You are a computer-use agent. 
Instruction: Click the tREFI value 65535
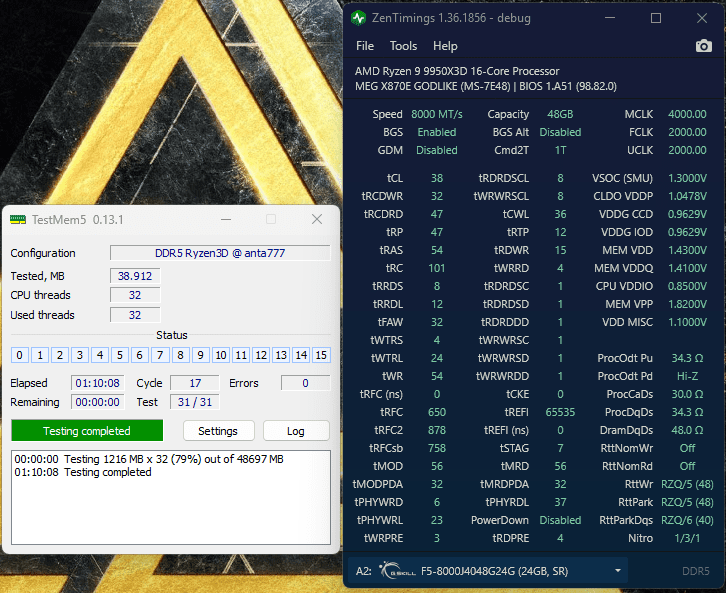[560, 412]
